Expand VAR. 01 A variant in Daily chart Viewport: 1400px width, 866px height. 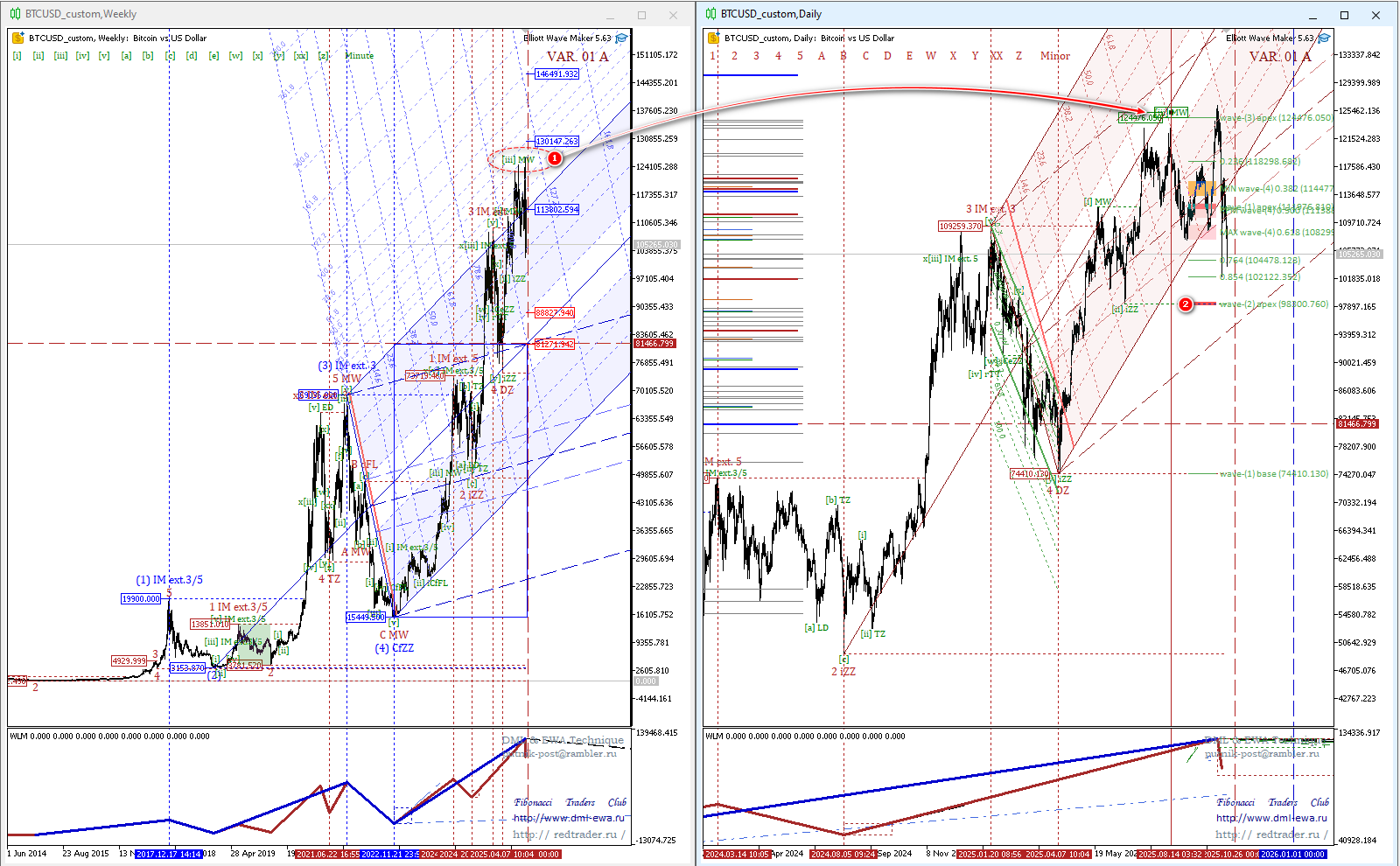[x=1279, y=57]
